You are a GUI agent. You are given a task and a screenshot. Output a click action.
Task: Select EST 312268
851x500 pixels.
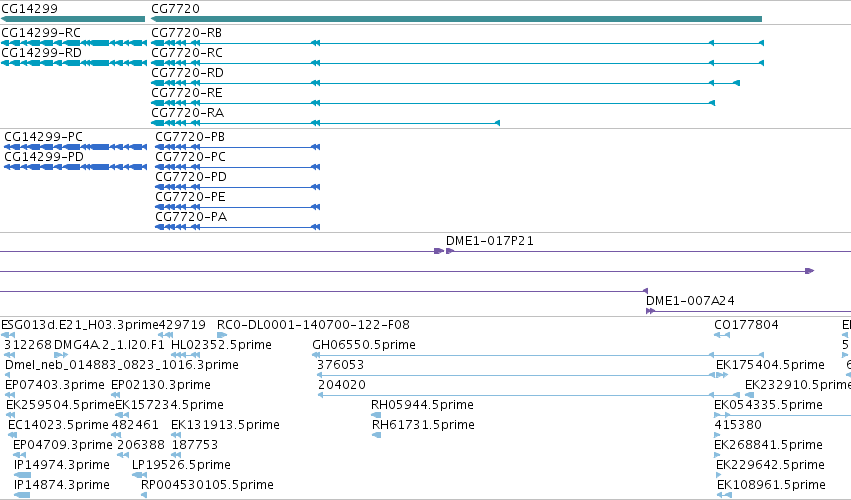[x=28, y=345]
